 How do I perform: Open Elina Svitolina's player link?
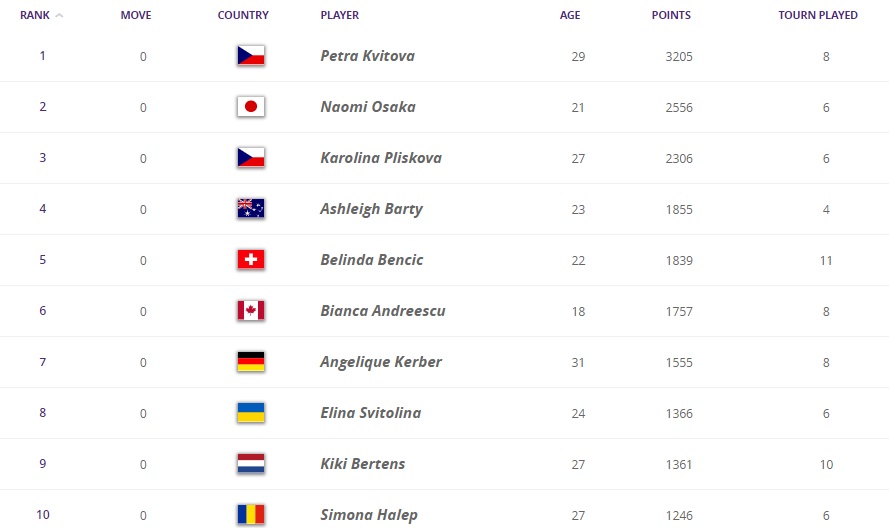click(x=371, y=413)
